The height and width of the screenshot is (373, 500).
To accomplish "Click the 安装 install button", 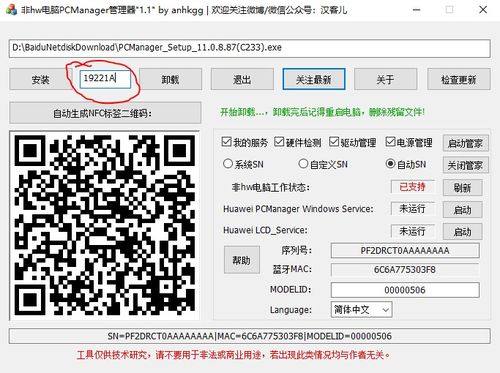I will tap(40, 79).
